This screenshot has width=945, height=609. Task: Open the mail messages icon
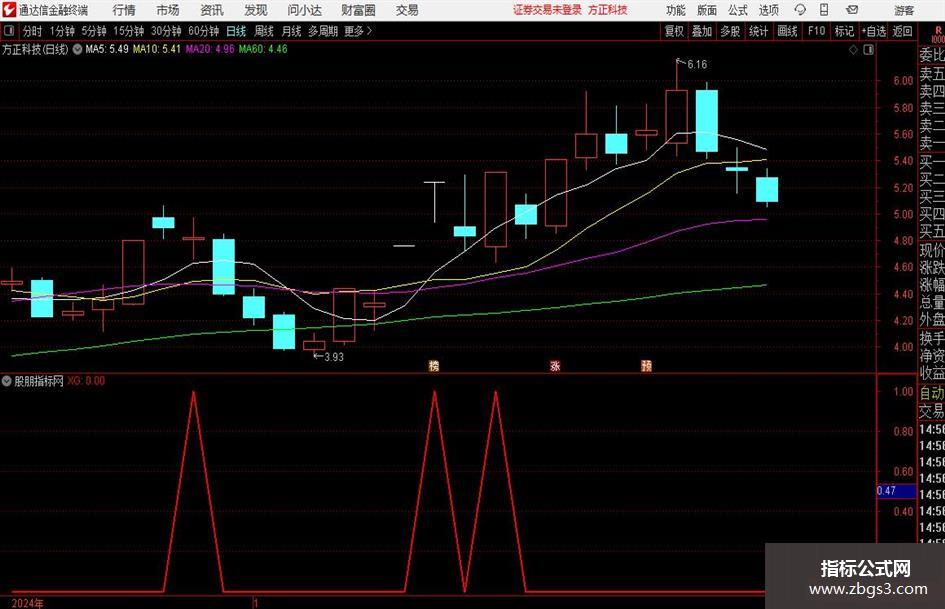(x=852, y=10)
